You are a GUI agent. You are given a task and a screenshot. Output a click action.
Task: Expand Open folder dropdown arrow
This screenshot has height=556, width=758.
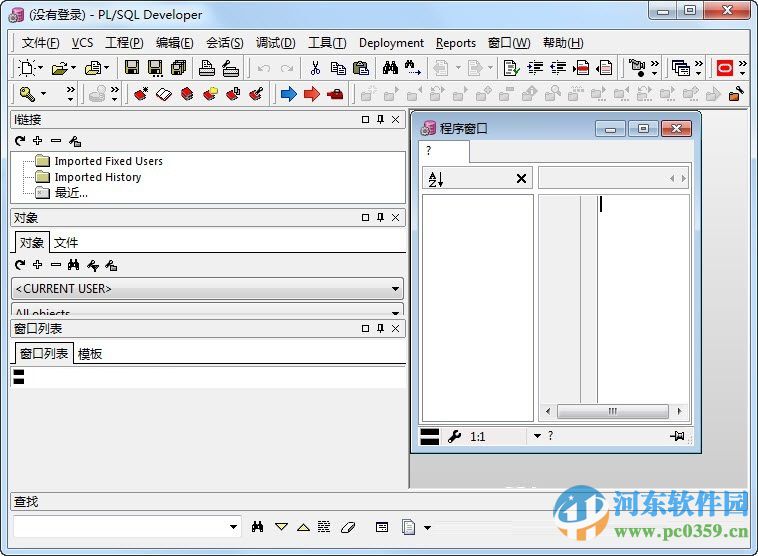tap(73, 68)
